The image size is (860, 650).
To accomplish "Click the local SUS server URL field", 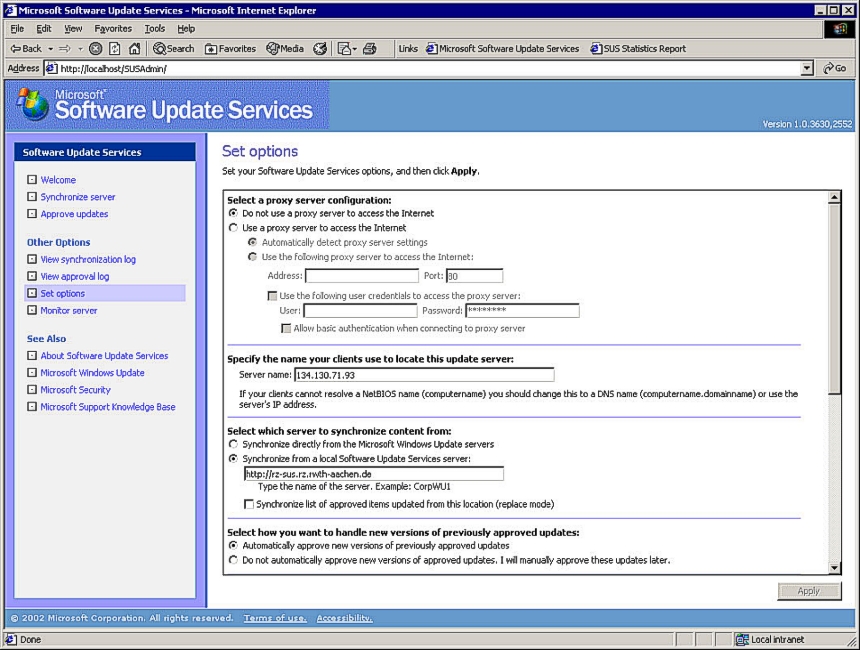I will 374,474.
